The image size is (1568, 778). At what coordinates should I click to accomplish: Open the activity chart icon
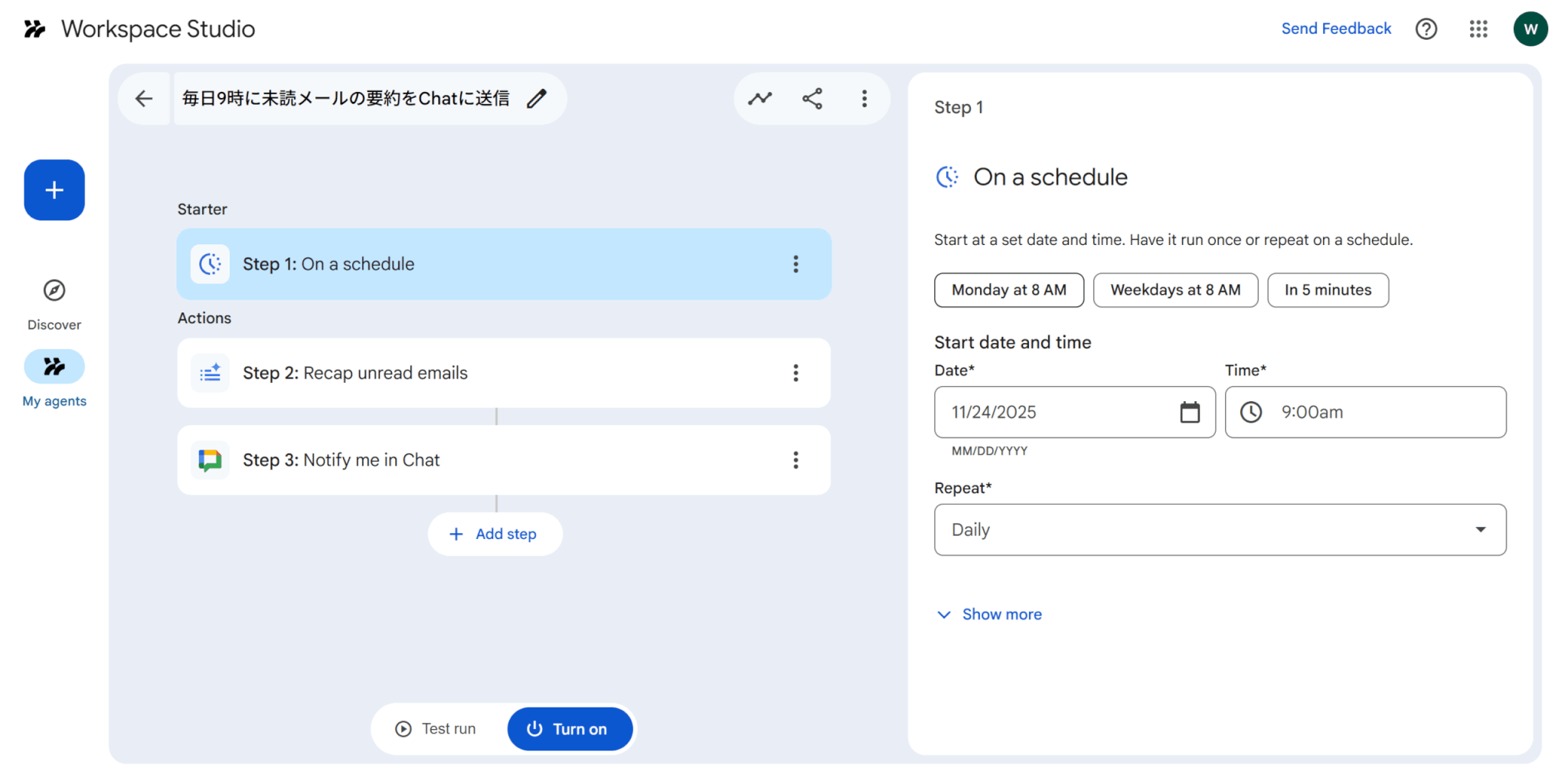pos(759,99)
